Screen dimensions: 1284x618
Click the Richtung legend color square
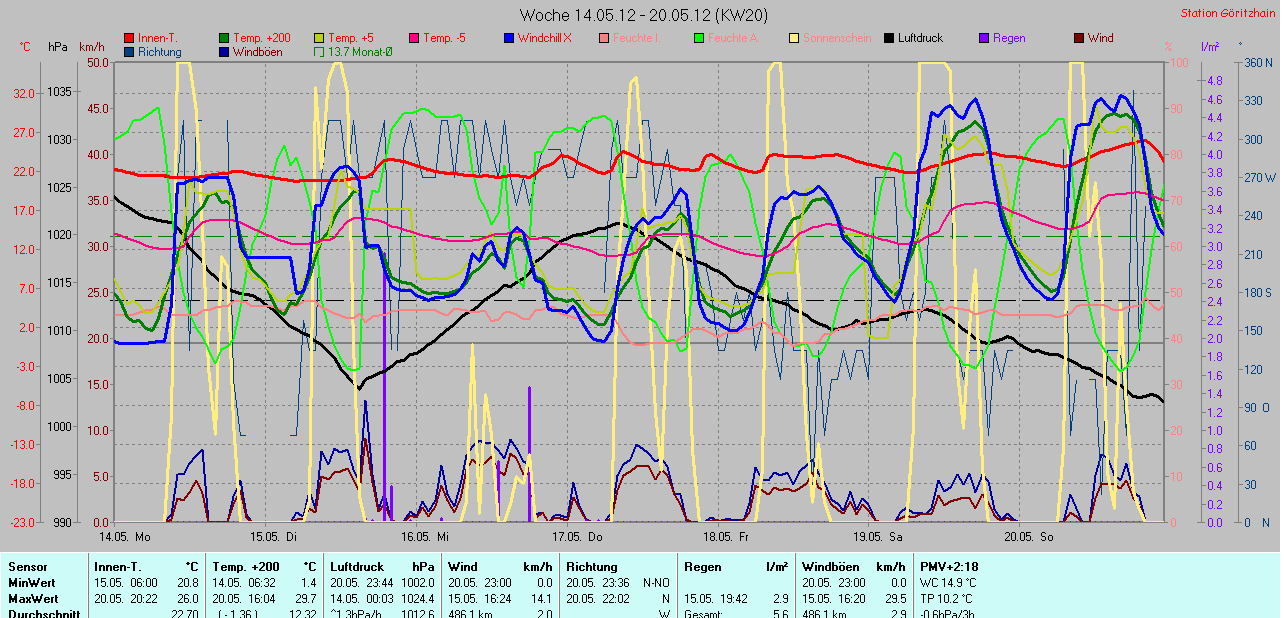[x=130, y=52]
